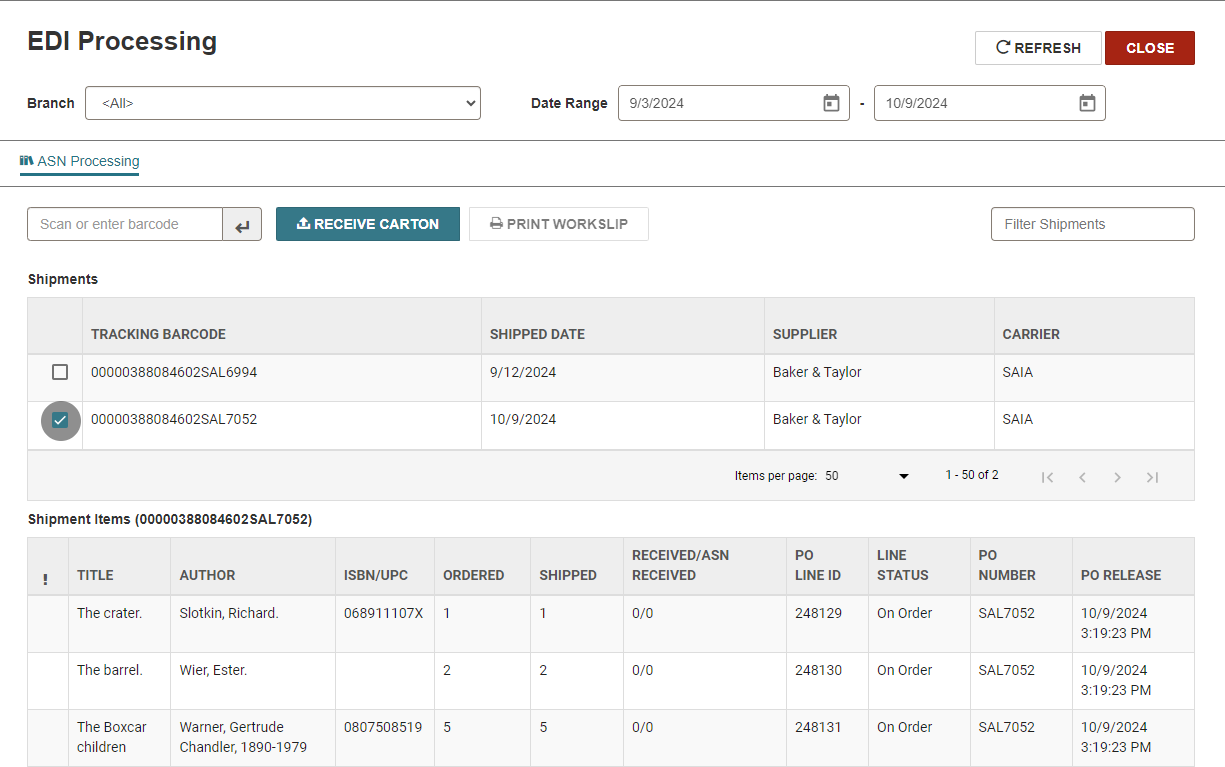Switch to the ASN Processing tab
The height and width of the screenshot is (767, 1225).
(80, 161)
